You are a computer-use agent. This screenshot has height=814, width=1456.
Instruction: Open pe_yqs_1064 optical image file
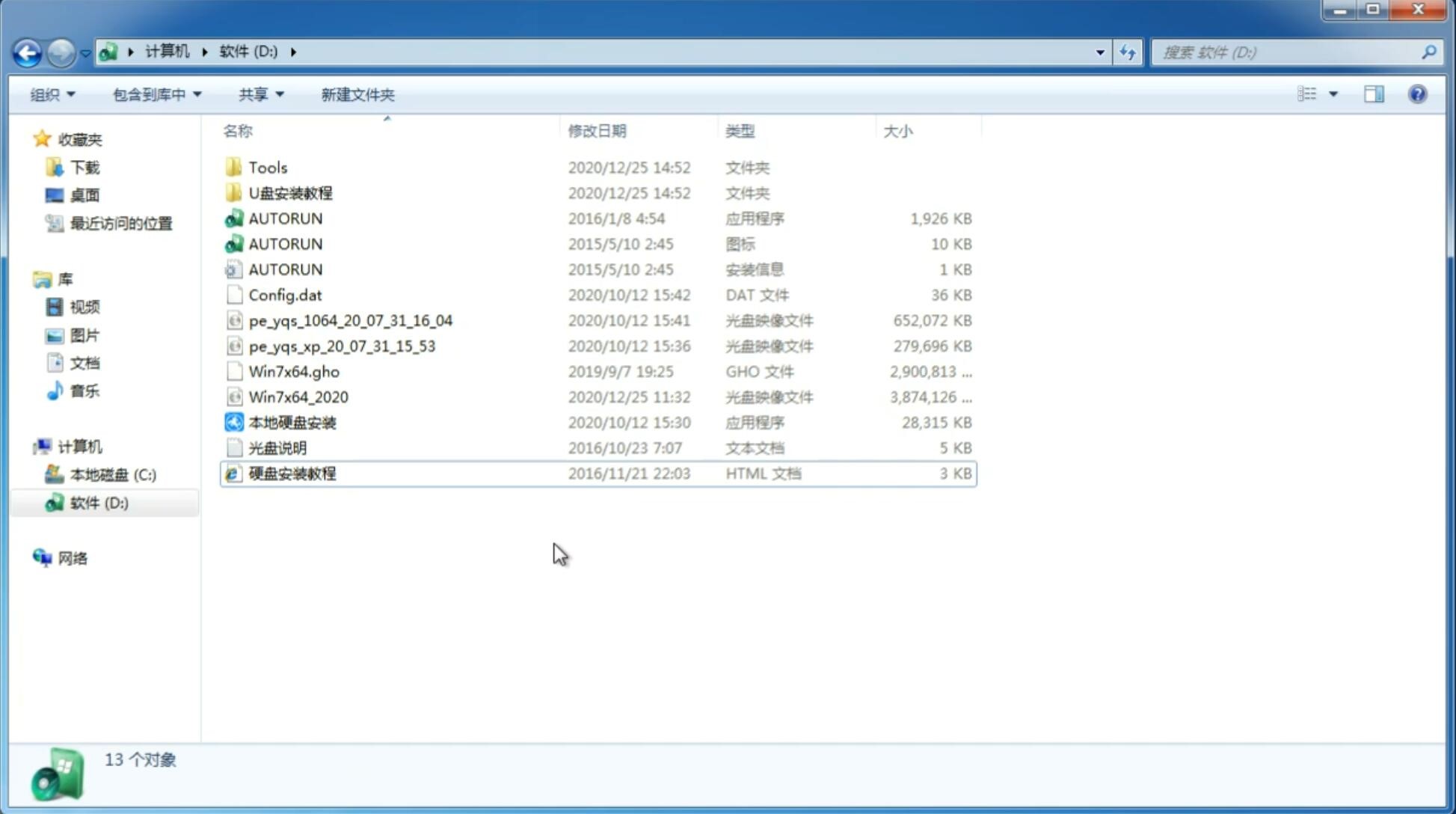[x=350, y=320]
